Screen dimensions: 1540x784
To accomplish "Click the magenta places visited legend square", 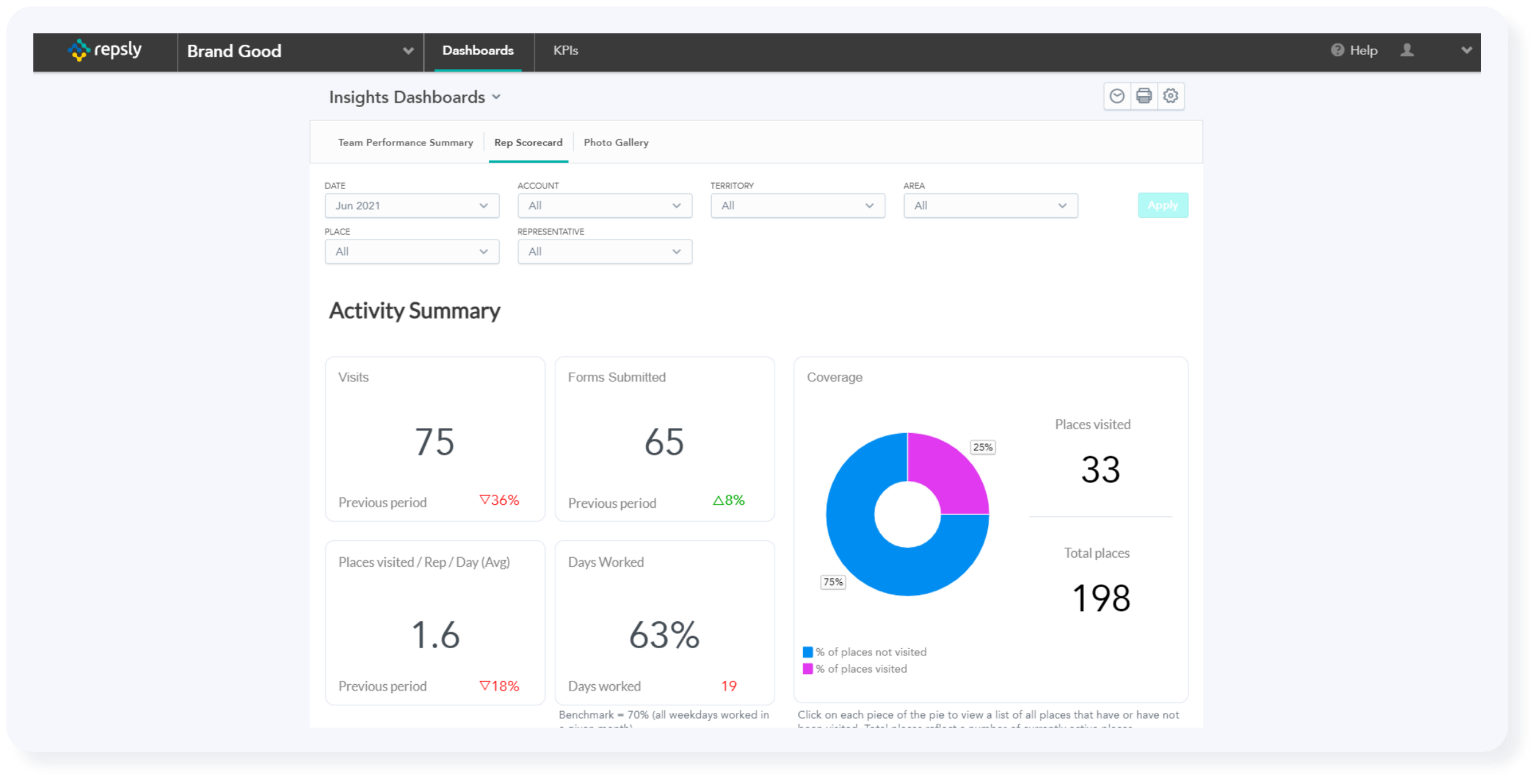I will [x=807, y=669].
